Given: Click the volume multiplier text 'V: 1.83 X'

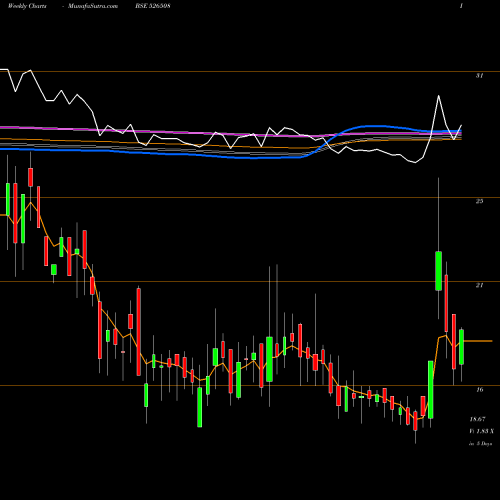Looking at the screenshot, I should [x=481, y=431].
